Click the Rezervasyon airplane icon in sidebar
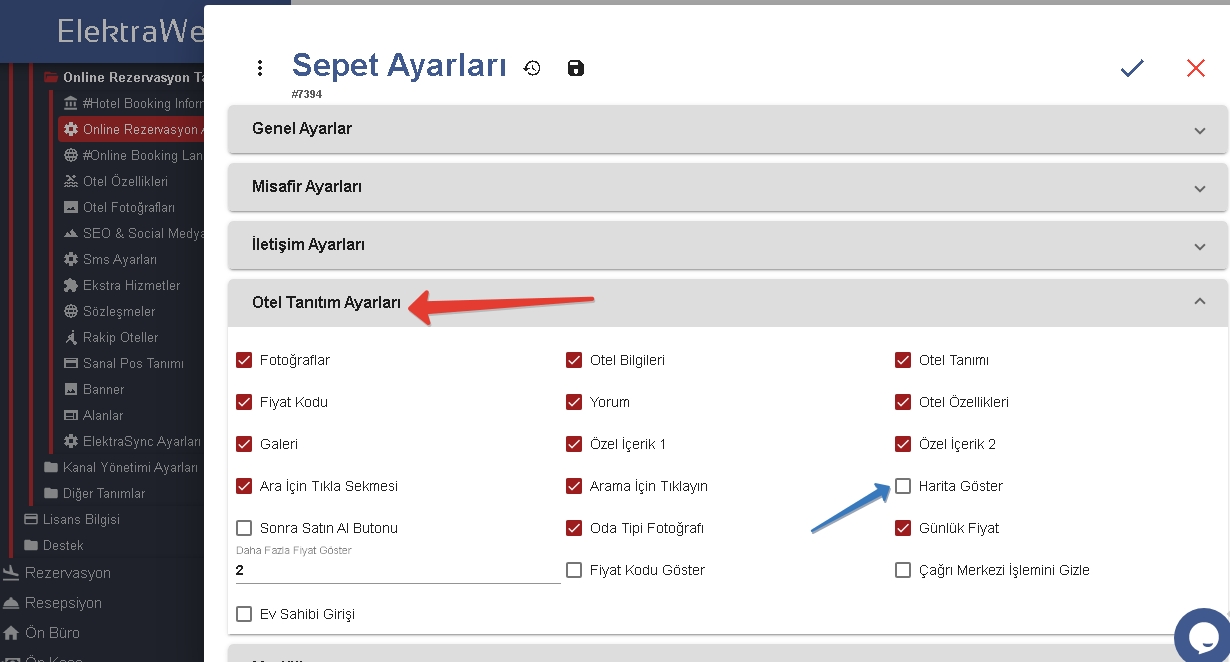The width and height of the screenshot is (1230, 662). [x=11, y=573]
